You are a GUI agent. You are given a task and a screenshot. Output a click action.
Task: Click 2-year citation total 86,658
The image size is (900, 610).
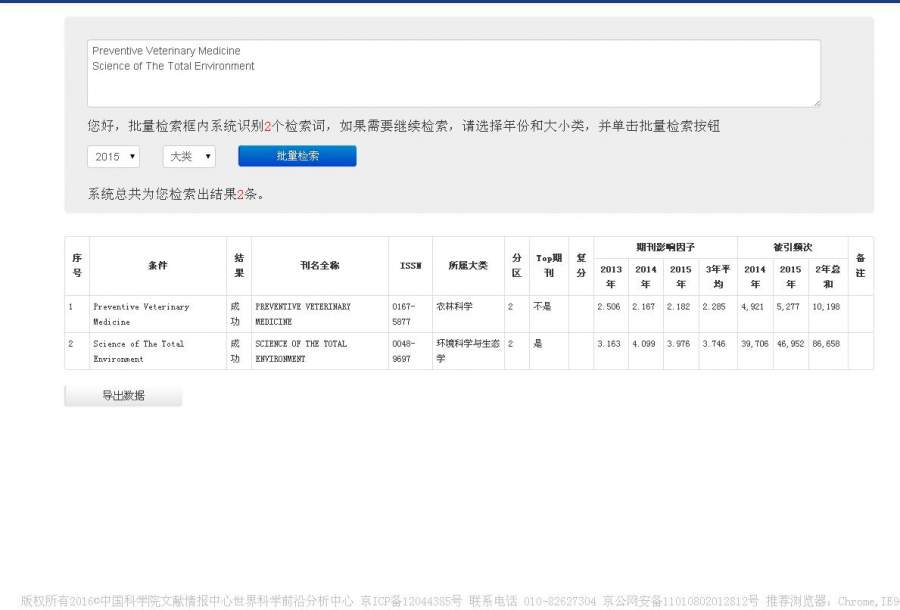click(826, 344)
